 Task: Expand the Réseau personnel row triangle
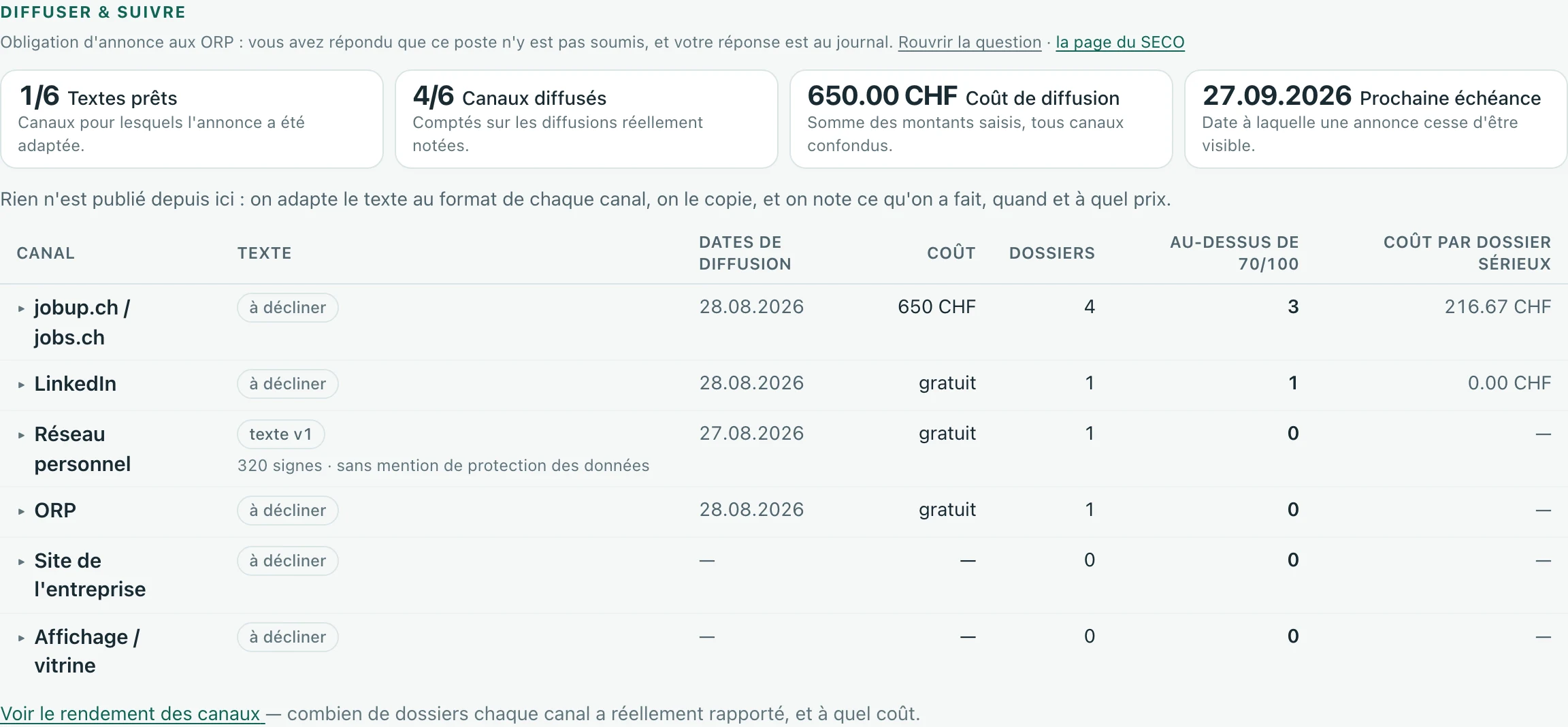(x=21, y=436)
